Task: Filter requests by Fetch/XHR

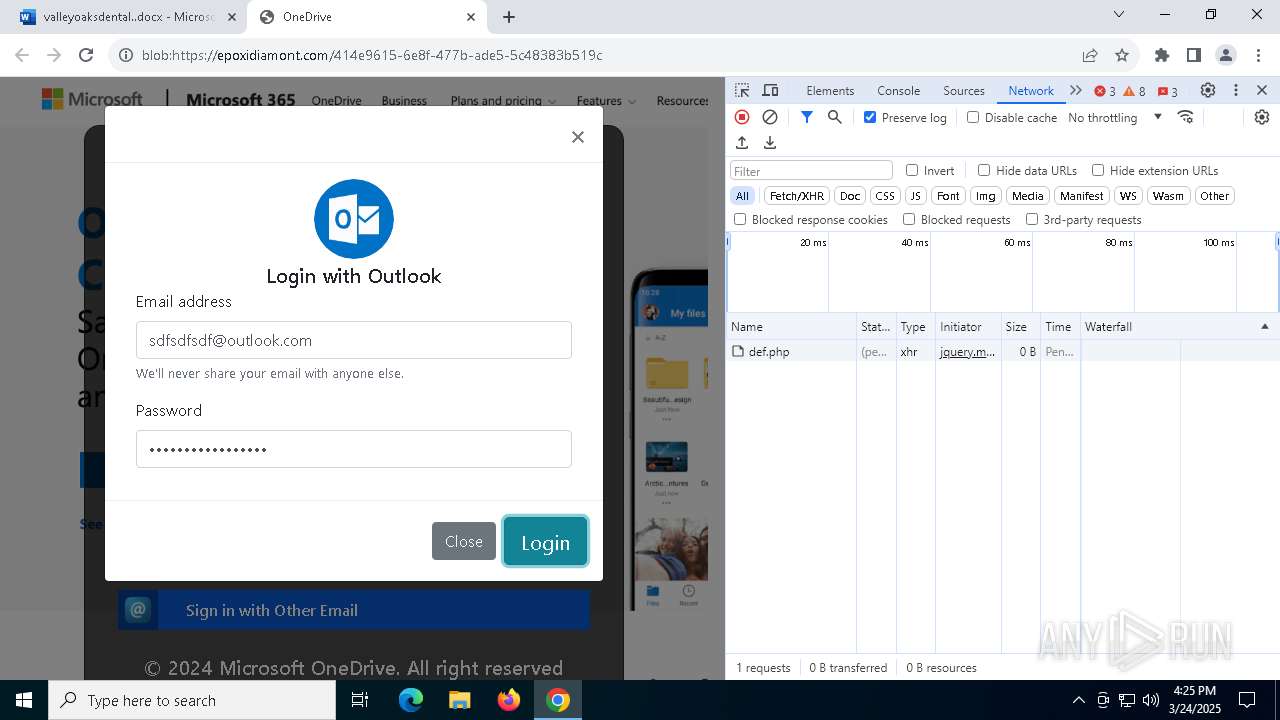Action: click(797, 196)
